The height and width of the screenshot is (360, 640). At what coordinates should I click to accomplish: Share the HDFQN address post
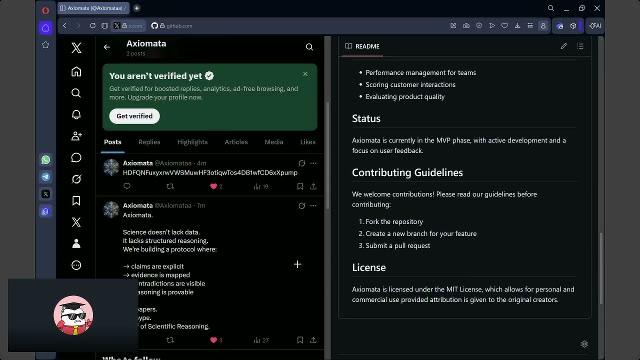tap(313, 187)
